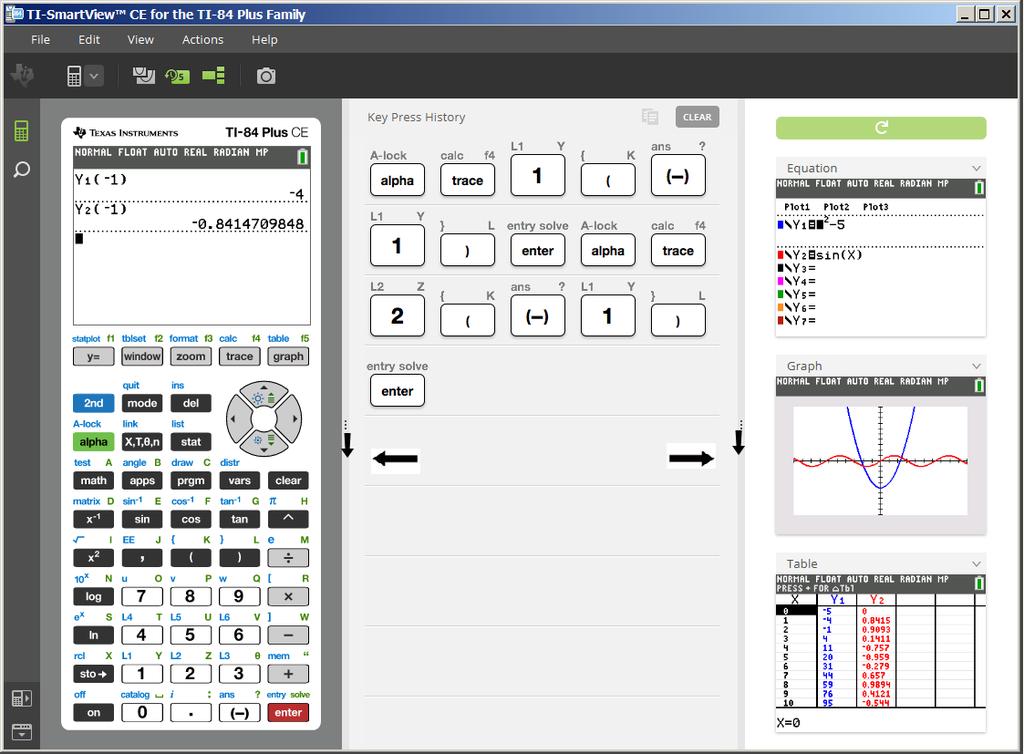
Task: Click the magenta Y4 color marker
Action: (780, 281)
